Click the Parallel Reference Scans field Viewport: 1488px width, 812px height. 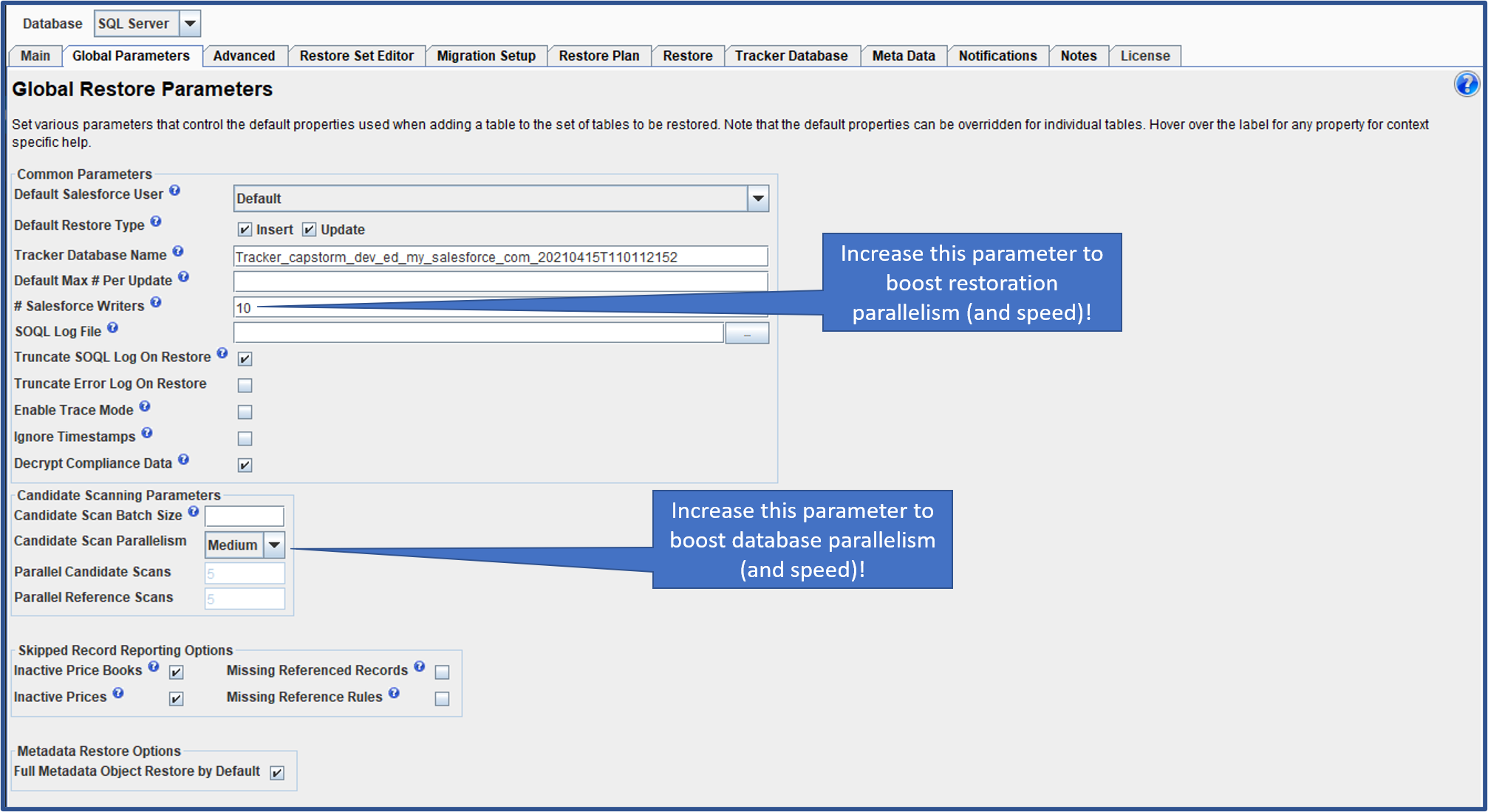point(245,599)
